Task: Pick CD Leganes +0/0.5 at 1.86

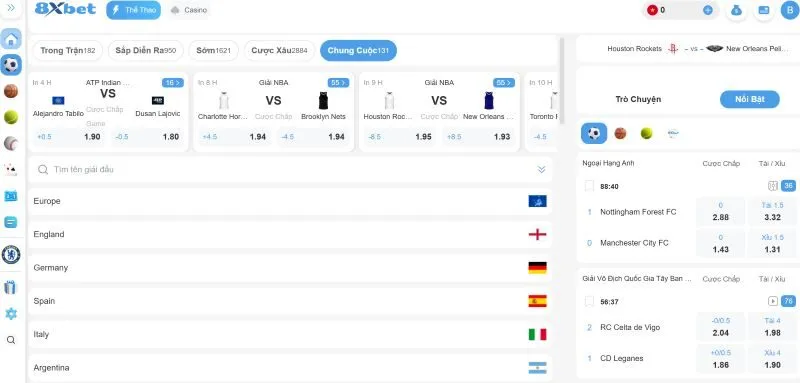Action: [x=720, y=359]
